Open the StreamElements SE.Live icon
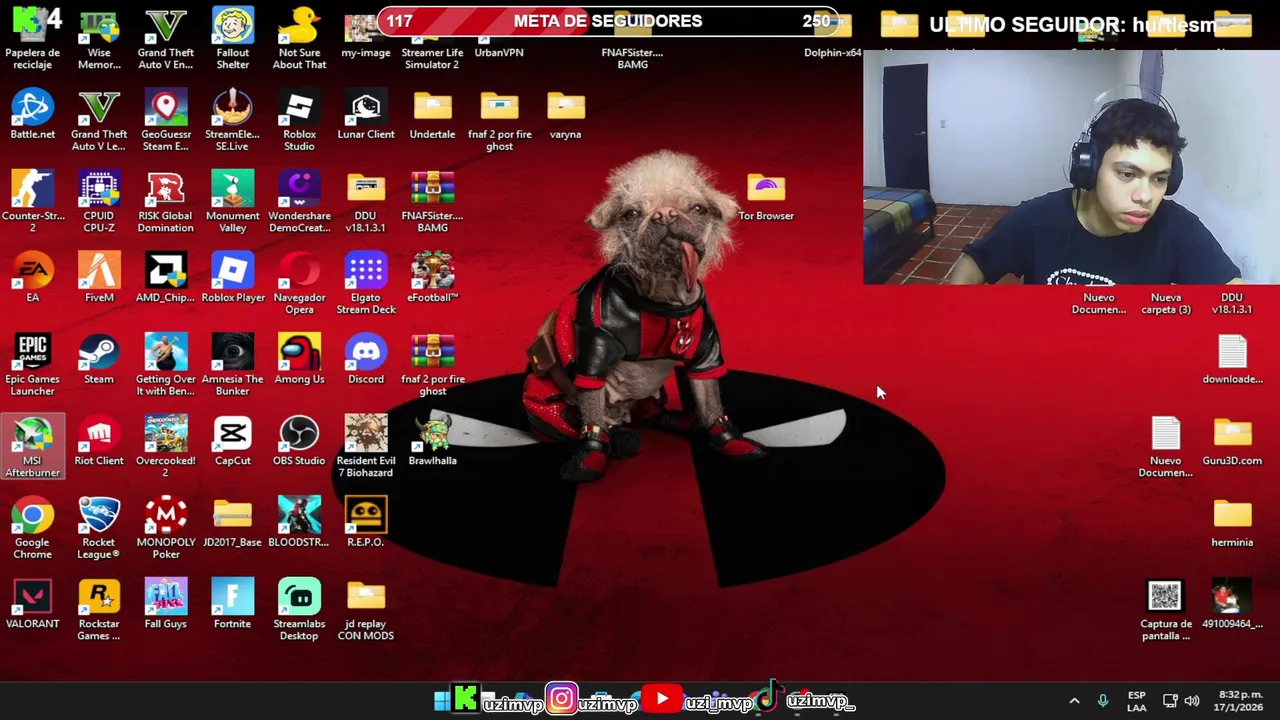 point(232,120)
